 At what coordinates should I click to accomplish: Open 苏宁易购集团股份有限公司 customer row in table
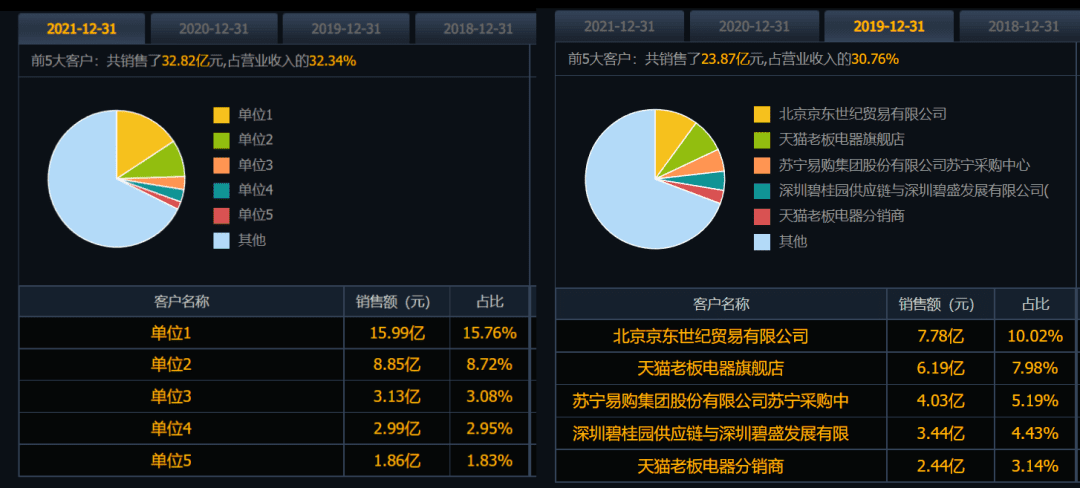(710, 402)
